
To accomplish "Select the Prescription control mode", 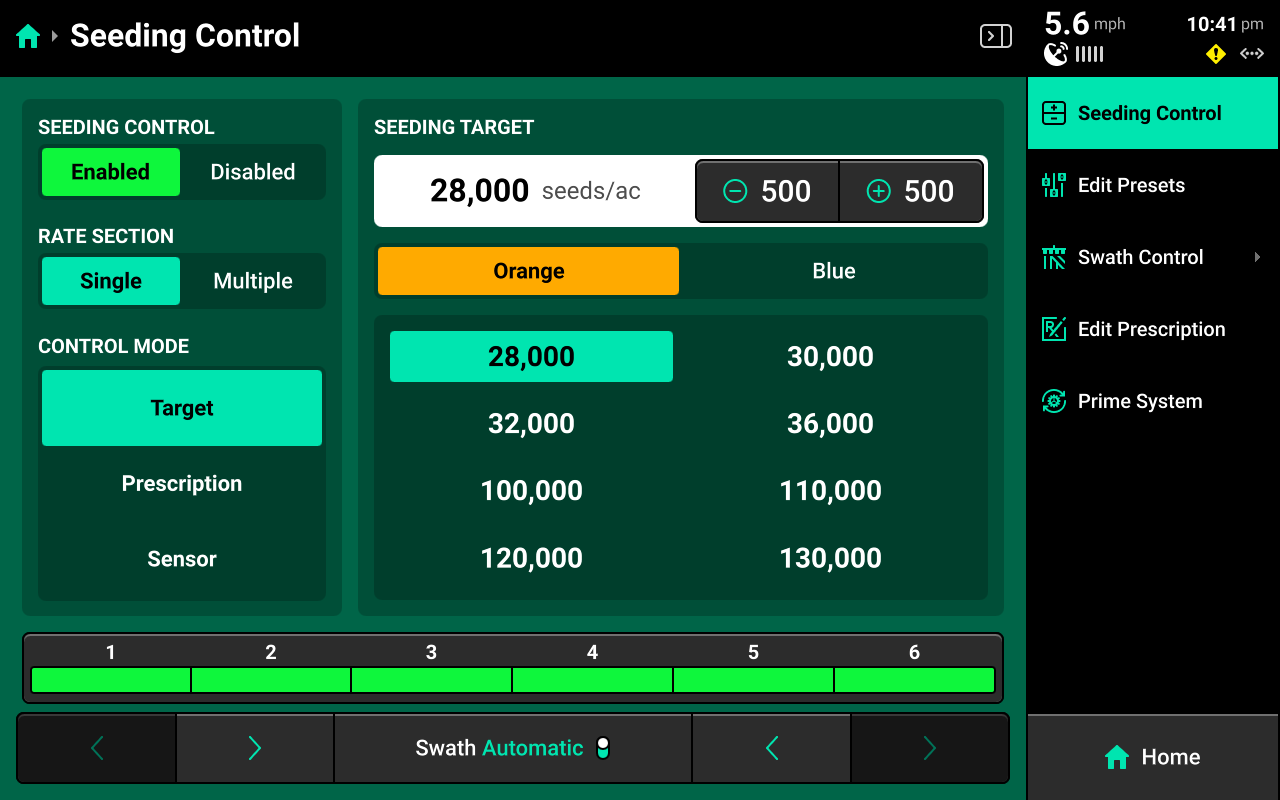I will [x=182, y=483].
